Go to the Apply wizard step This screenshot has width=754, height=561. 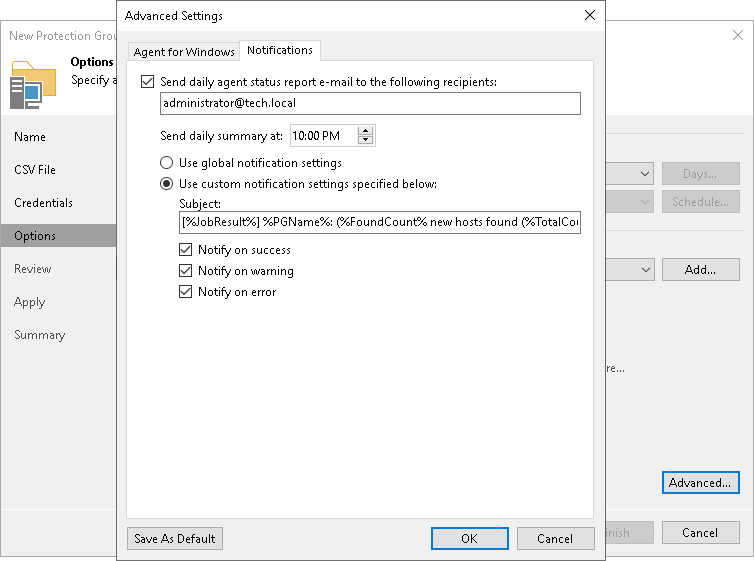tap(29, 302)
